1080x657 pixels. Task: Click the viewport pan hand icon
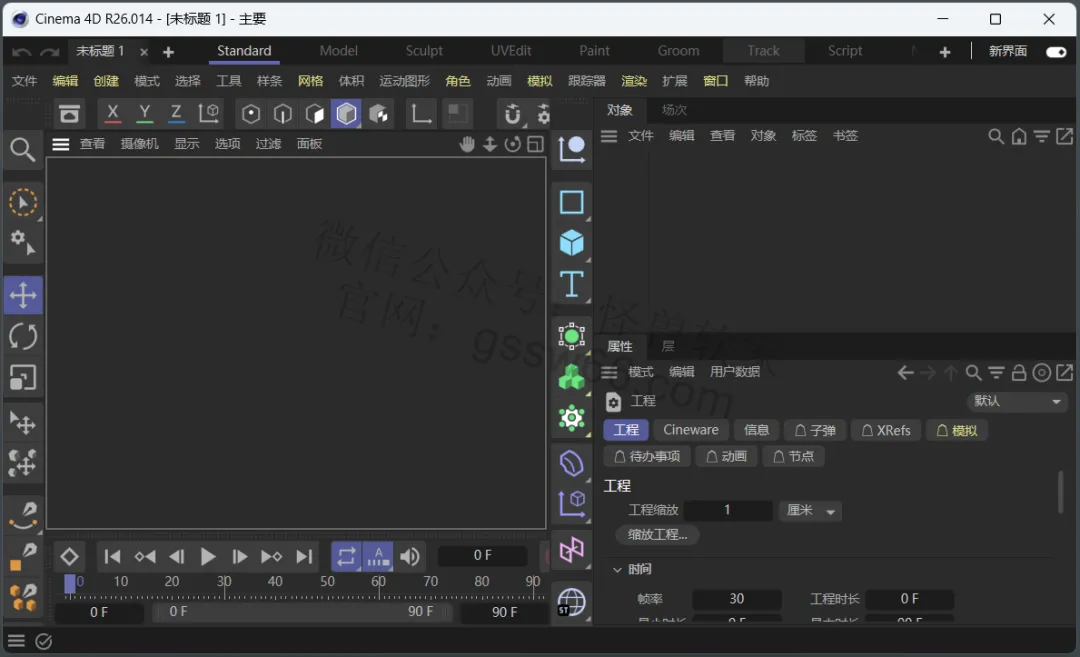467,144
